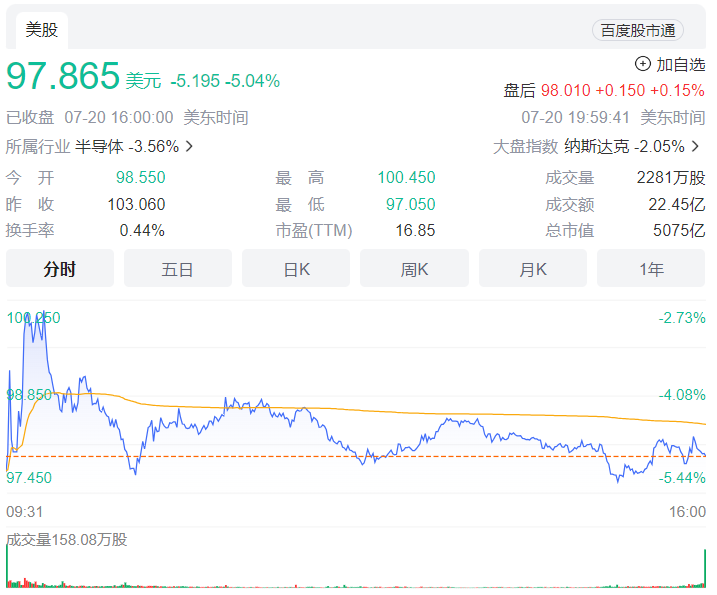Show the 月K candlestick chart
717x595 pixels.
coord(533,268)
